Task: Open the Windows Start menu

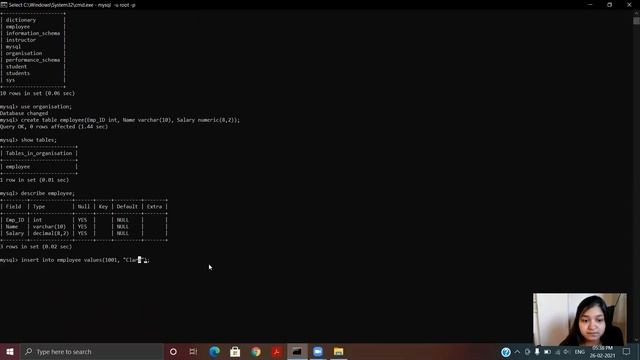Action: tap(10, 351)
